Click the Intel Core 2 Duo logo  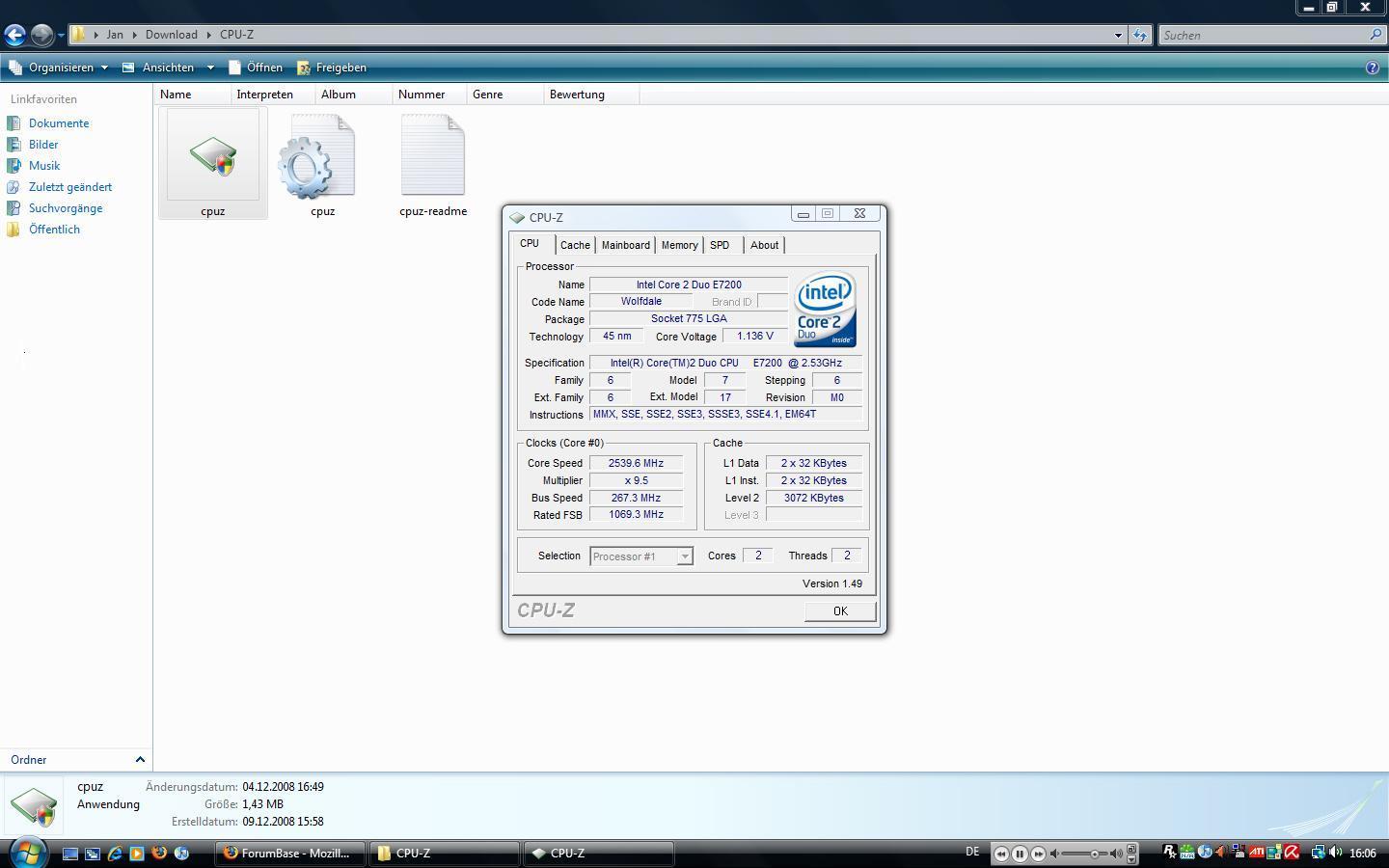click(825, 310)
